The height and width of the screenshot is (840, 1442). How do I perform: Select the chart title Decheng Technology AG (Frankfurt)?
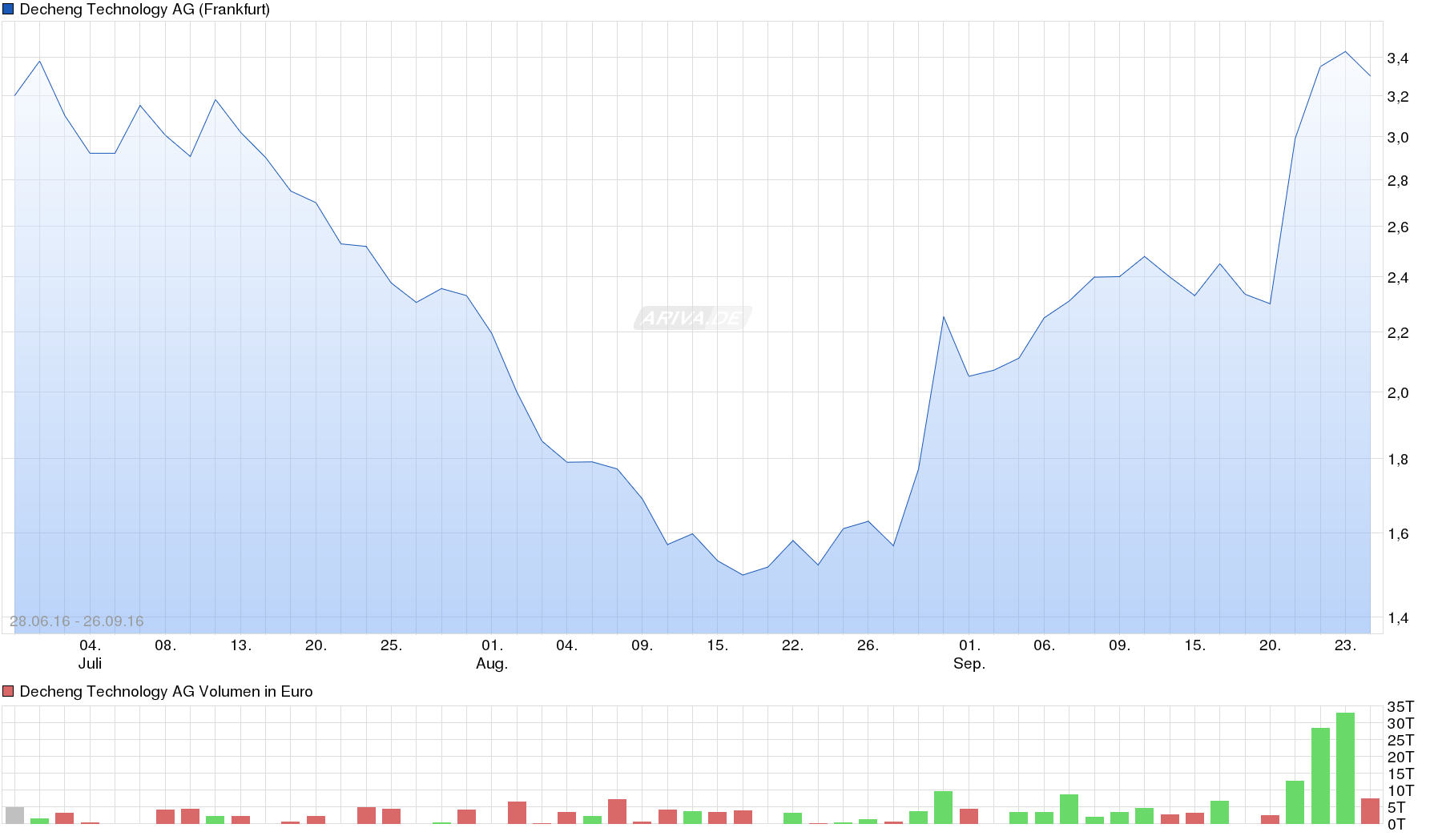point(147,9)
